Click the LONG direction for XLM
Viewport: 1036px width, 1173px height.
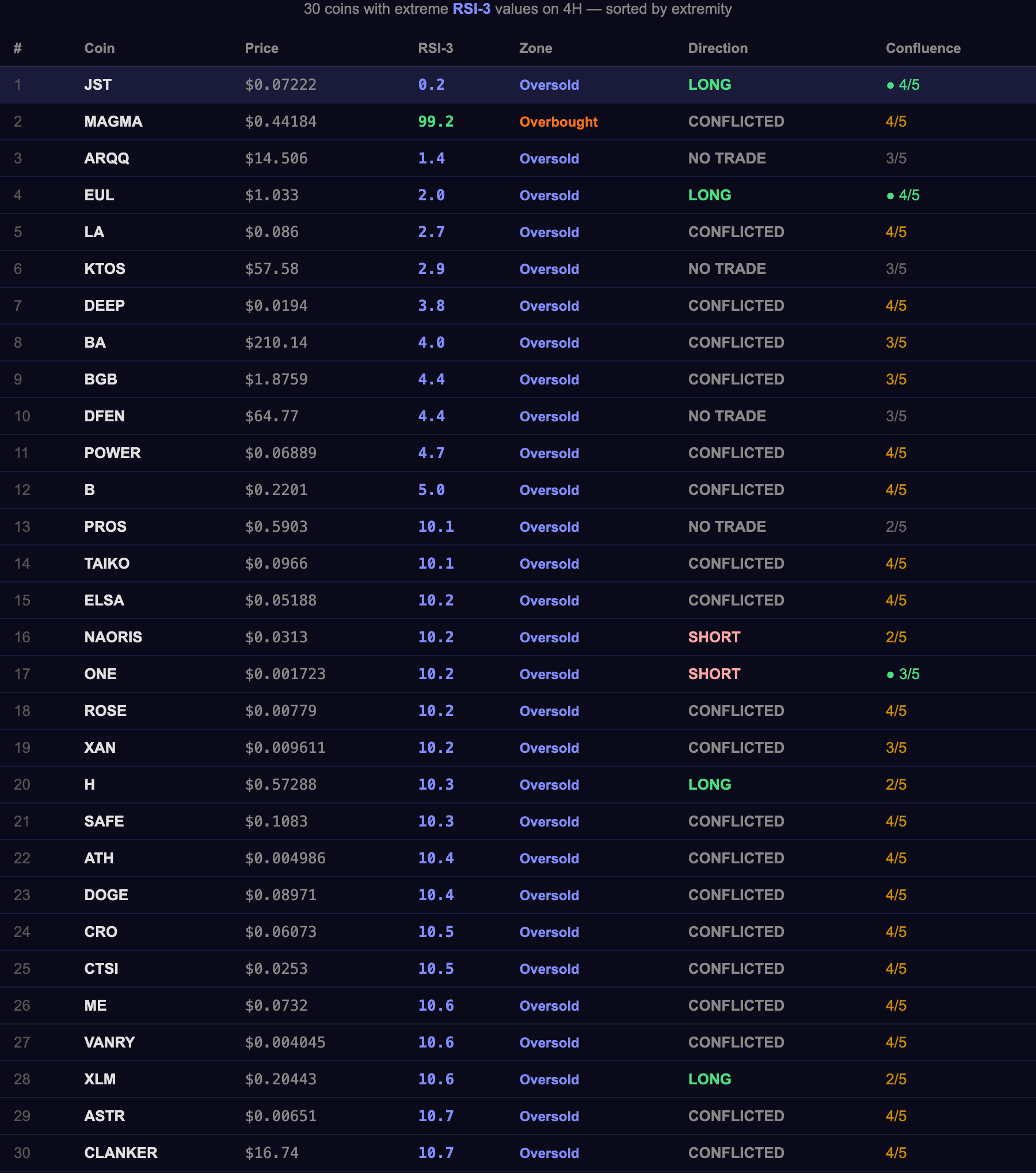pyautogui.click(x=710, y=1080)
